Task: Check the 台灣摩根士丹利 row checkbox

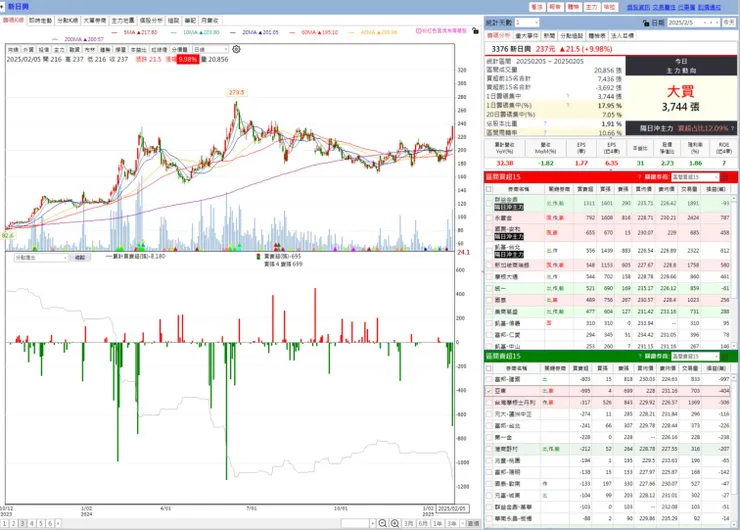Action: (x=489, y=403)
